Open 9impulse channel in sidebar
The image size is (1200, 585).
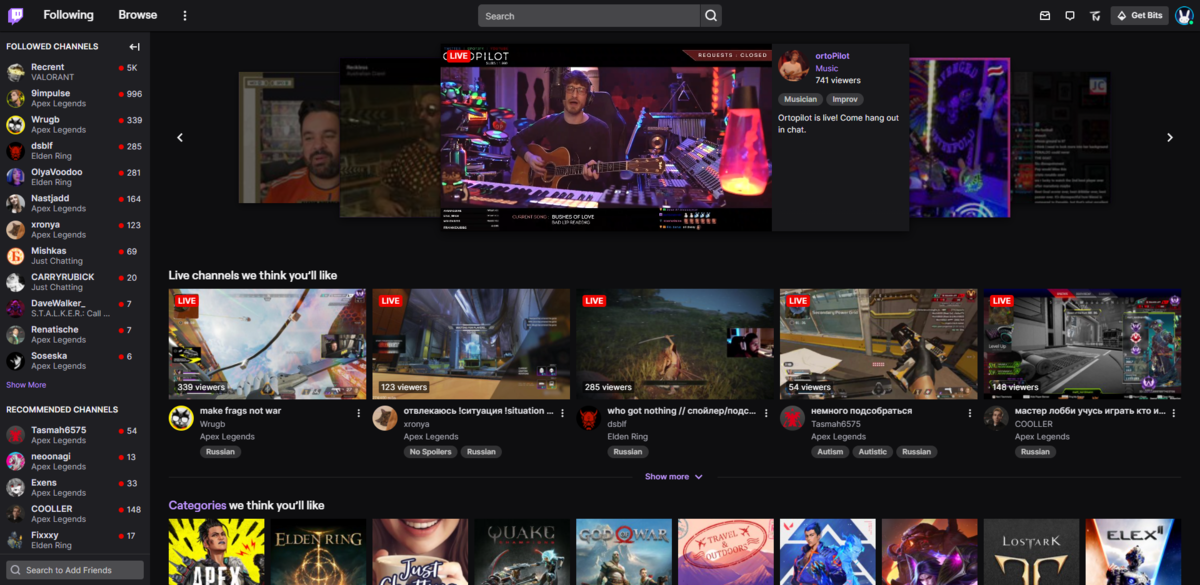(75, 99)
